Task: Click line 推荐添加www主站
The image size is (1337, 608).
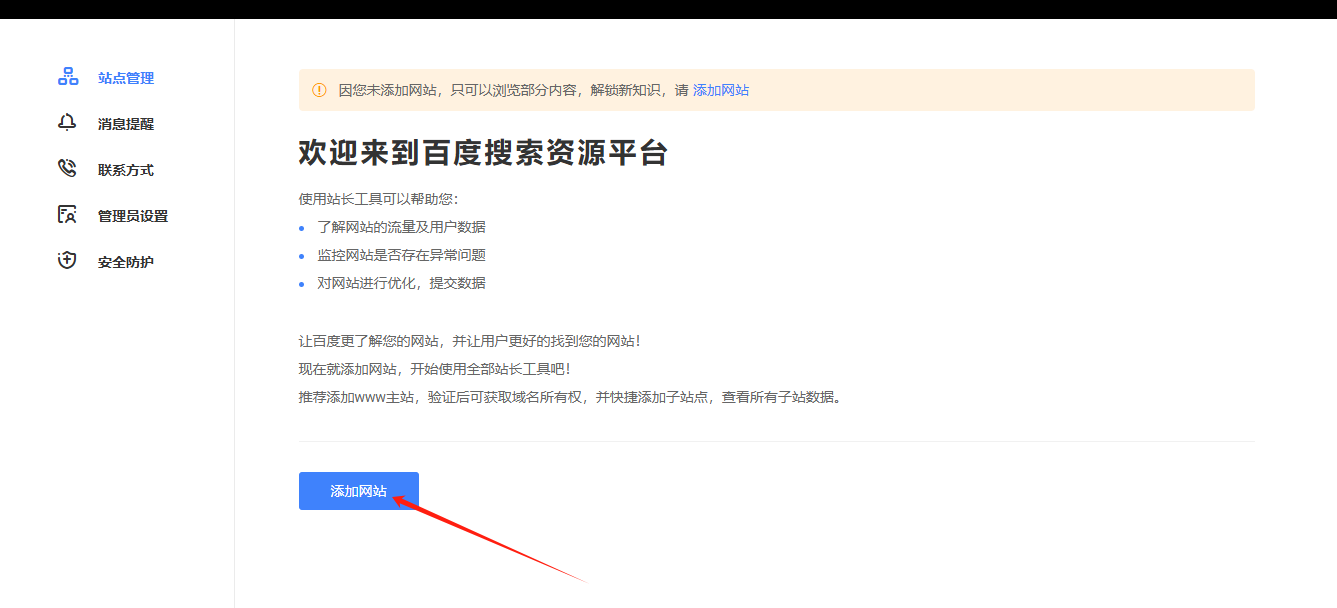Action: click(570, 397)
